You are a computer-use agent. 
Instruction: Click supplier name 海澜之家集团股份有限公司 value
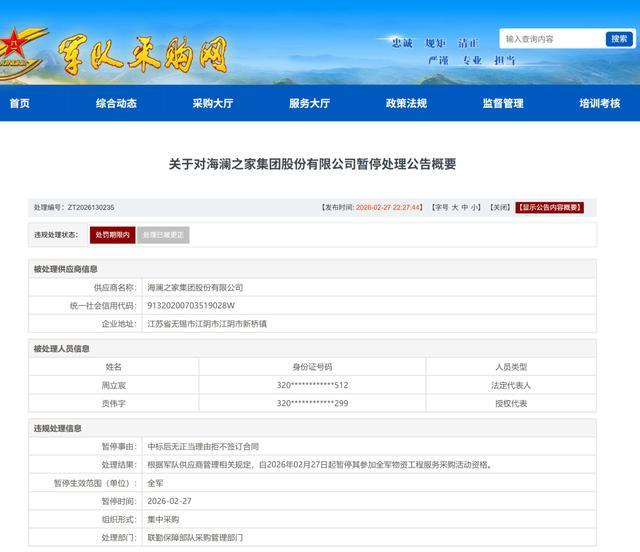coord(195,287)
